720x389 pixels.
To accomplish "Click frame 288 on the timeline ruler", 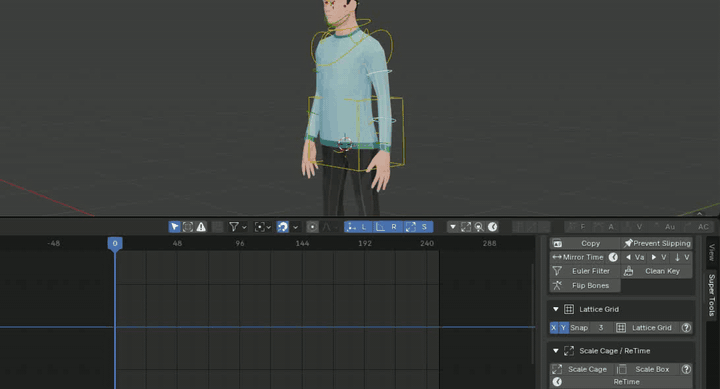I will [489, 243].
